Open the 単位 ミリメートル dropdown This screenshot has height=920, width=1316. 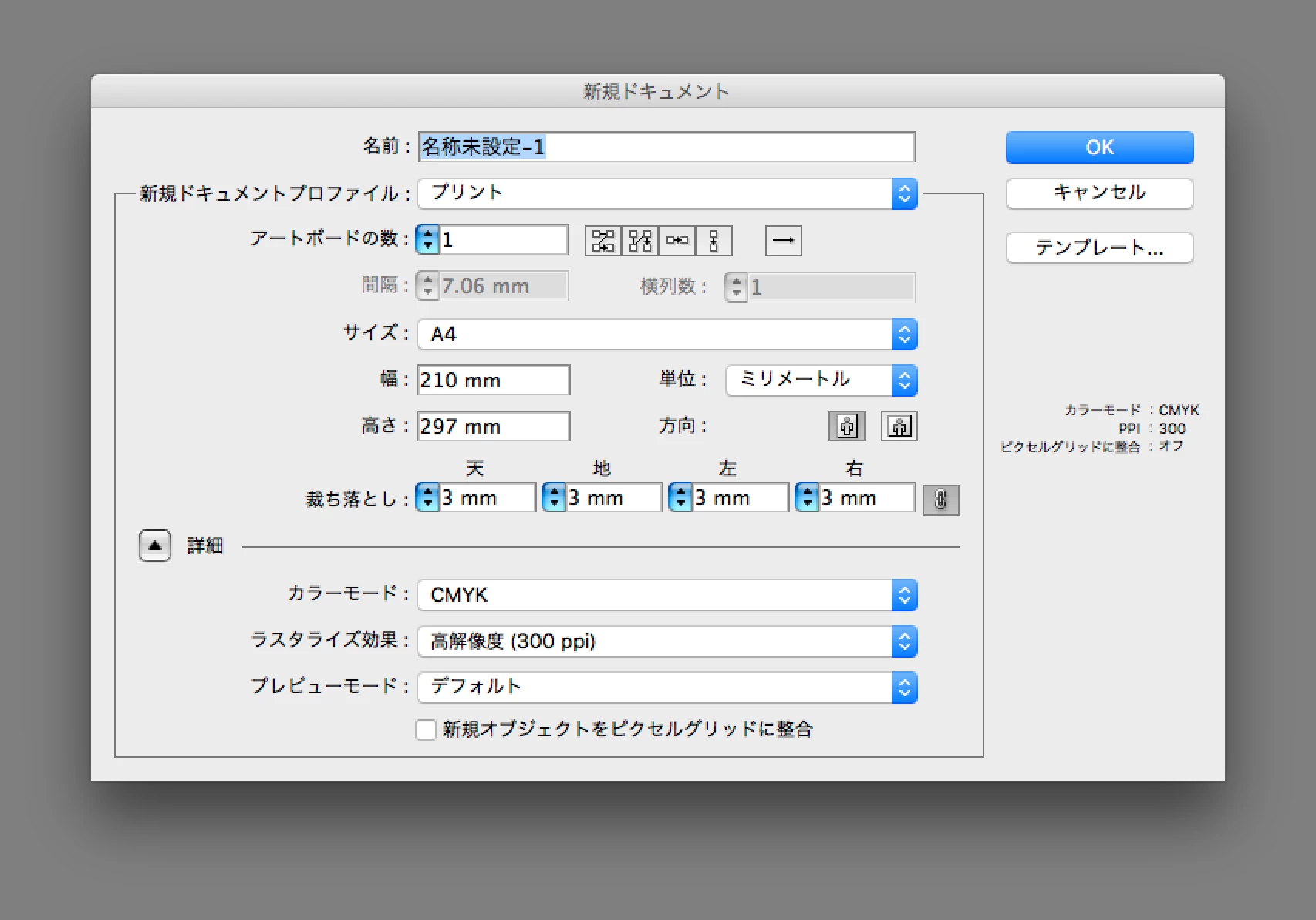click(x=822, y=380)
